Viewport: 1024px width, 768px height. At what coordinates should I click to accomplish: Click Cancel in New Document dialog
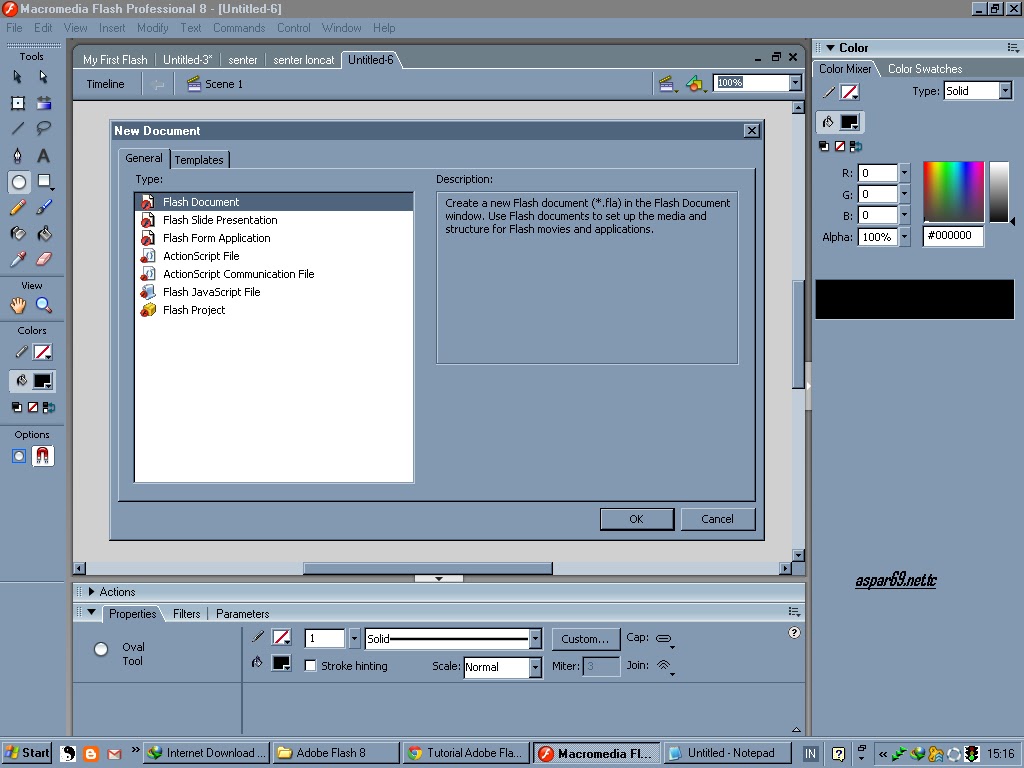717,519
